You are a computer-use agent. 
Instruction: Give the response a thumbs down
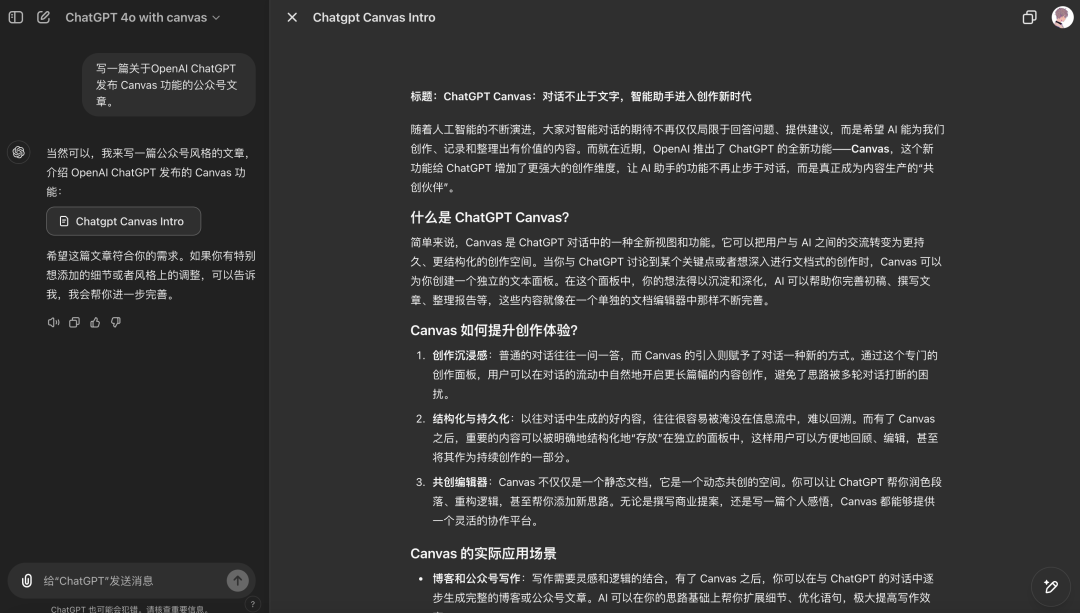(x=116, y=322)
